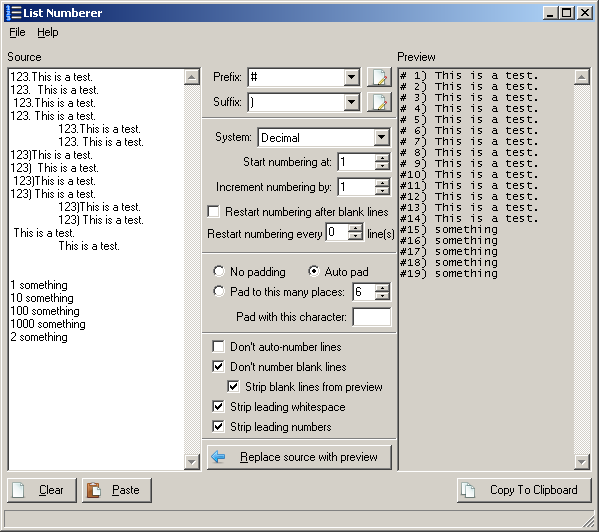Open the Help menu

[48, 32]
